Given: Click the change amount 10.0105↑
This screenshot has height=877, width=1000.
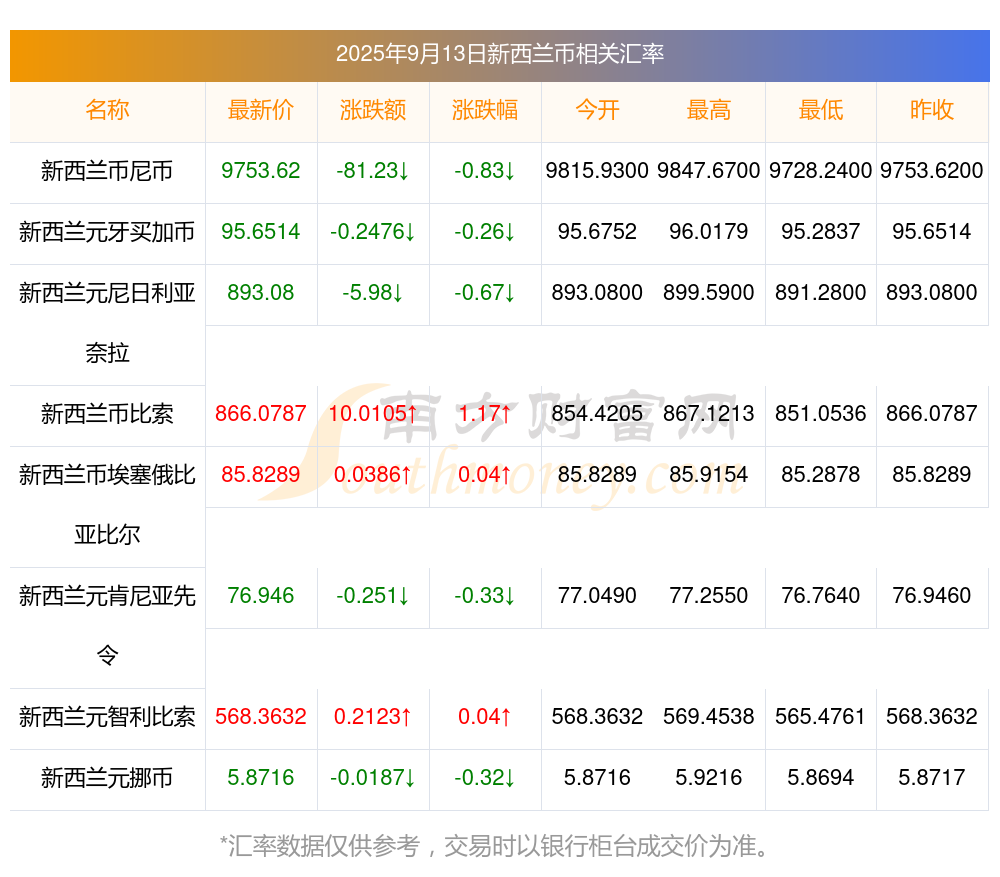Looking at the screenshot, I should pyautogui.click(x=373, y=413).
